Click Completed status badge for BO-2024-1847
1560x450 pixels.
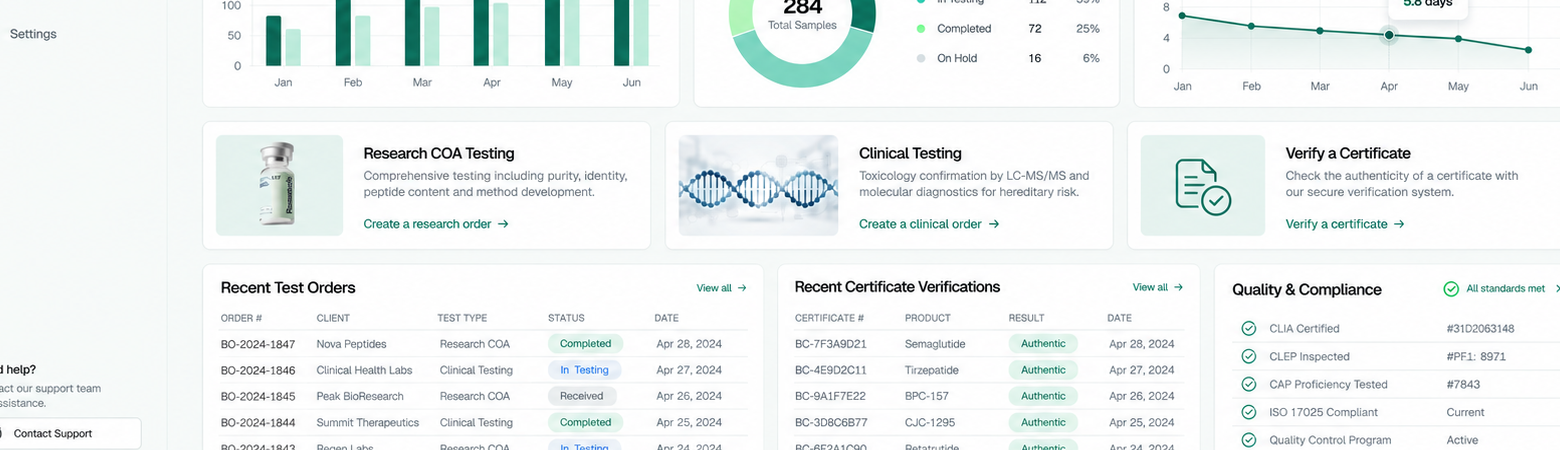point(585,343)
